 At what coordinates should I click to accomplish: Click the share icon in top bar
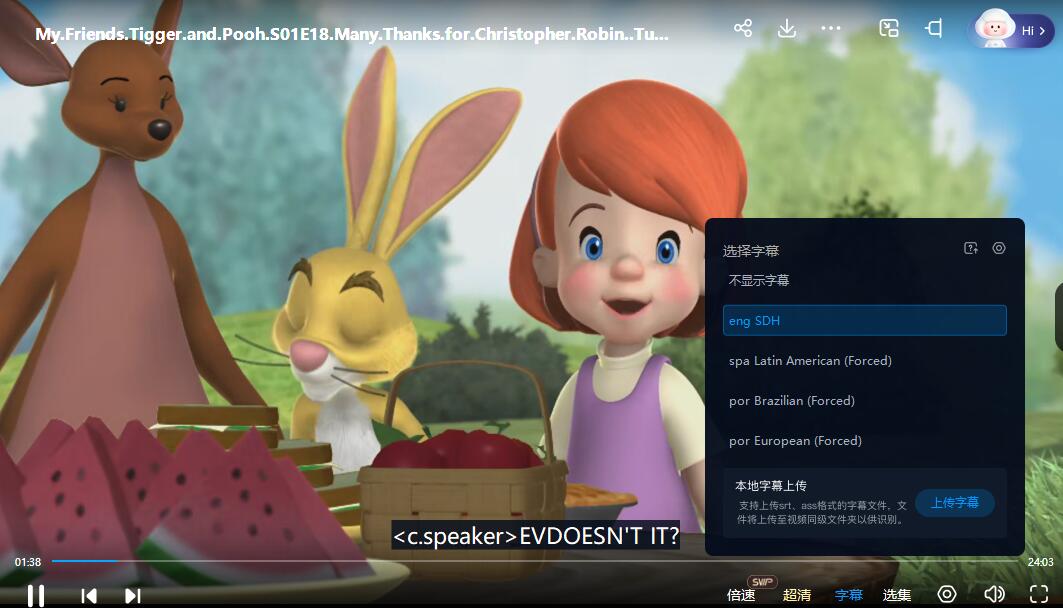(x=742, y=28)
